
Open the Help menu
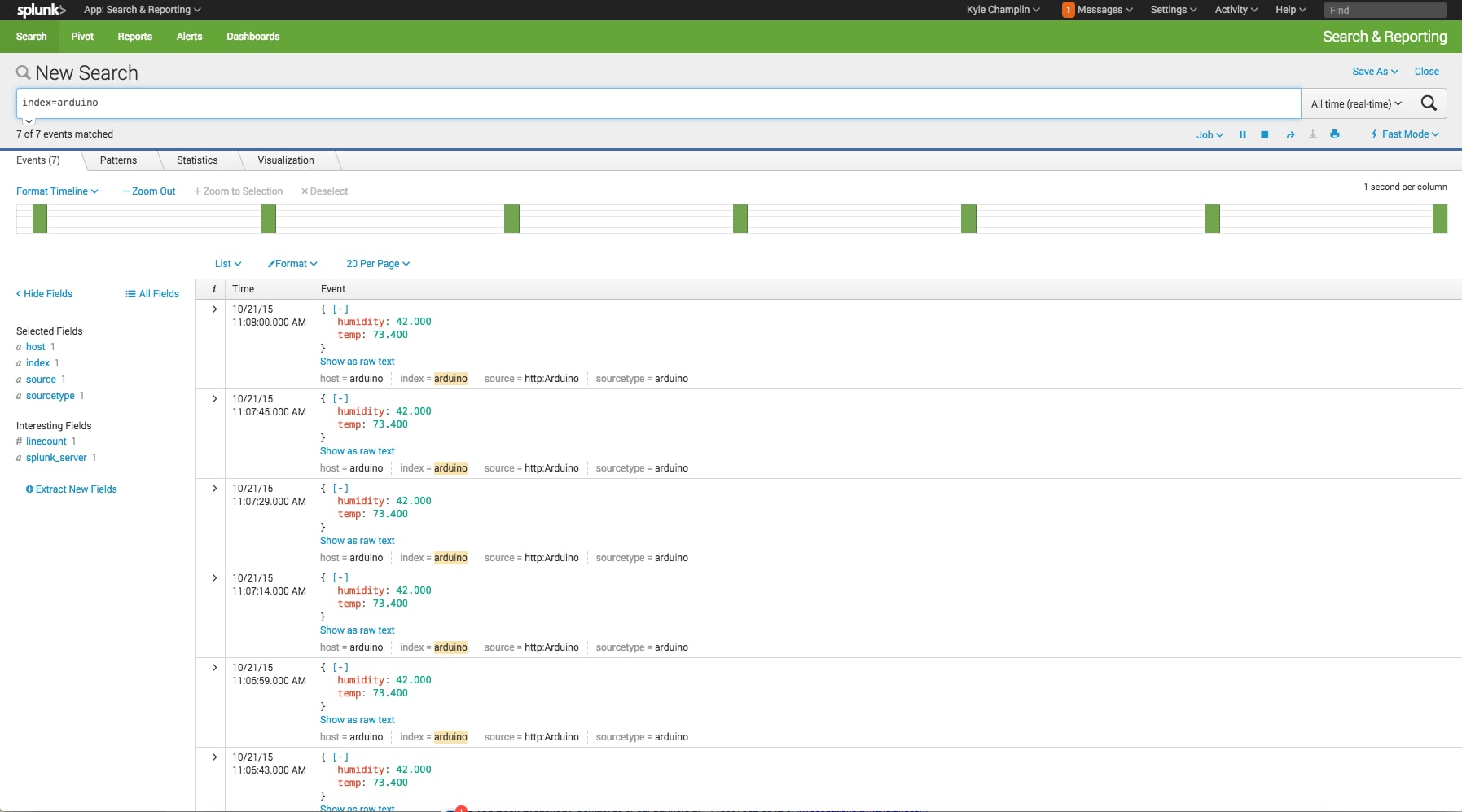pyautogui.click(x=1290, y=10)
